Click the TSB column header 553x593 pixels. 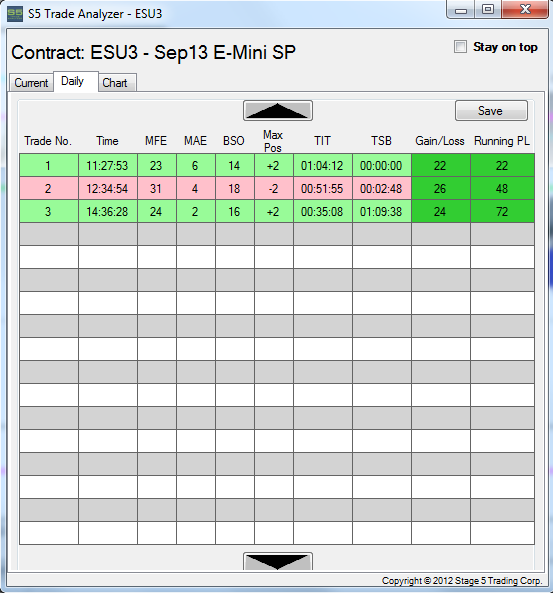(381, 141)
